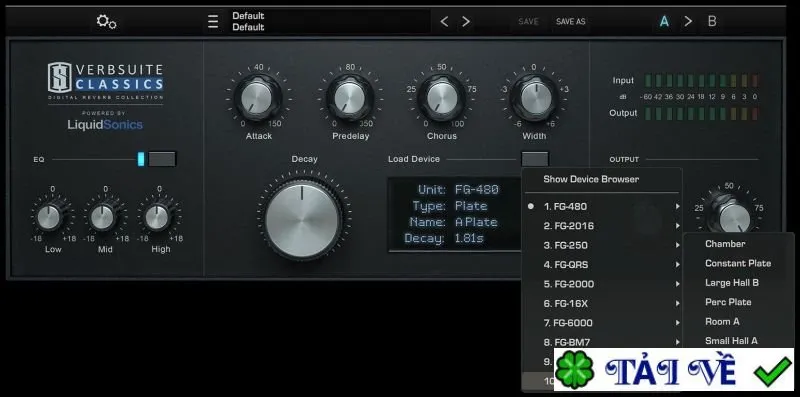Click the Unit: FG-480 display line
Image resolution: width=800 pixels, height=397 pixels.
coord(458,190)
